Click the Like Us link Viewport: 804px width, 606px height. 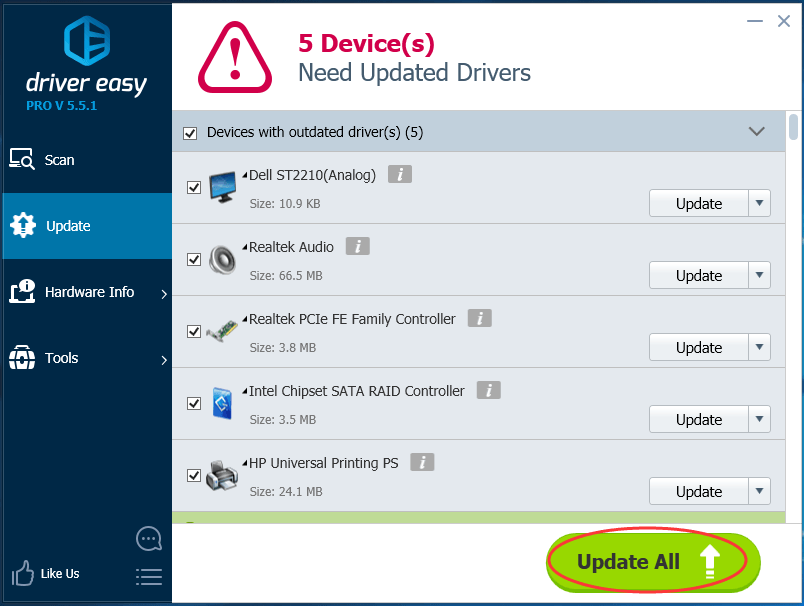pos(60,574)
